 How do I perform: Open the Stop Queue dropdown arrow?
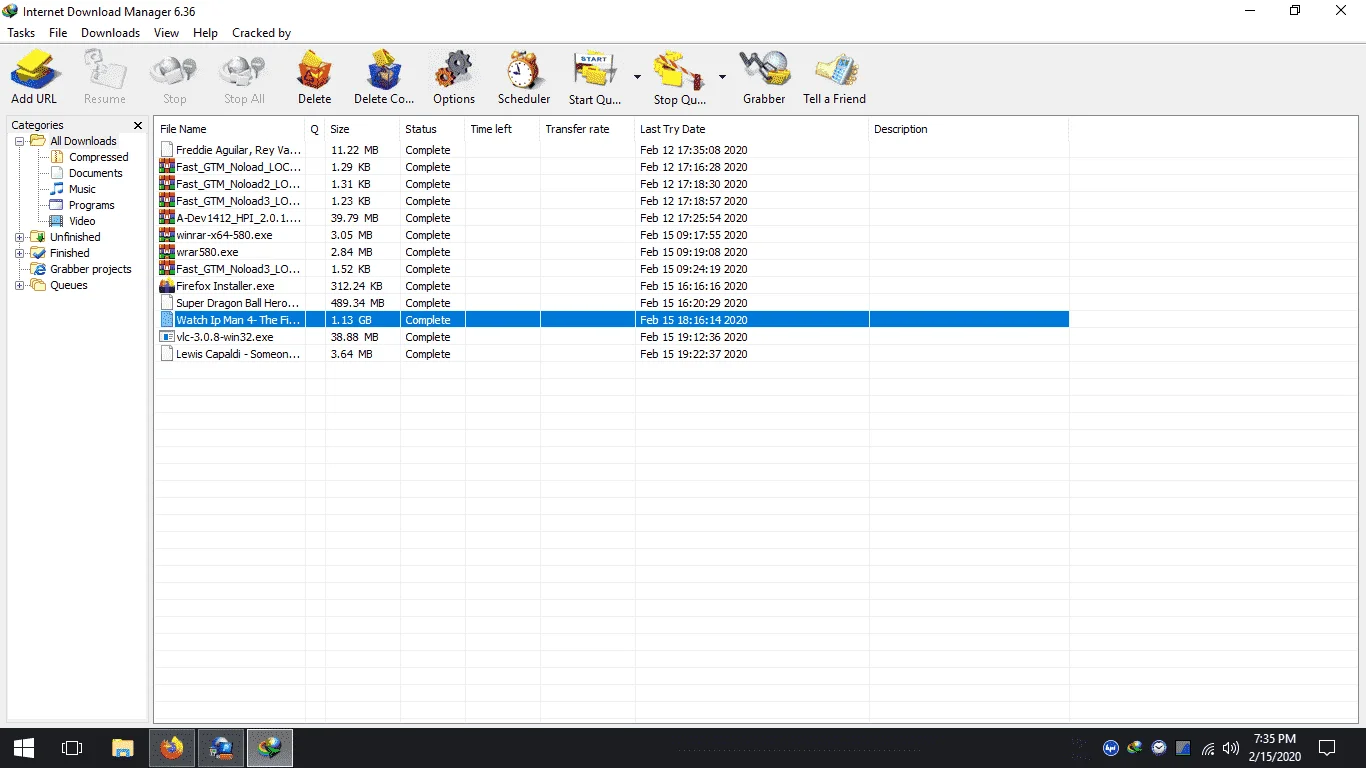722,77
